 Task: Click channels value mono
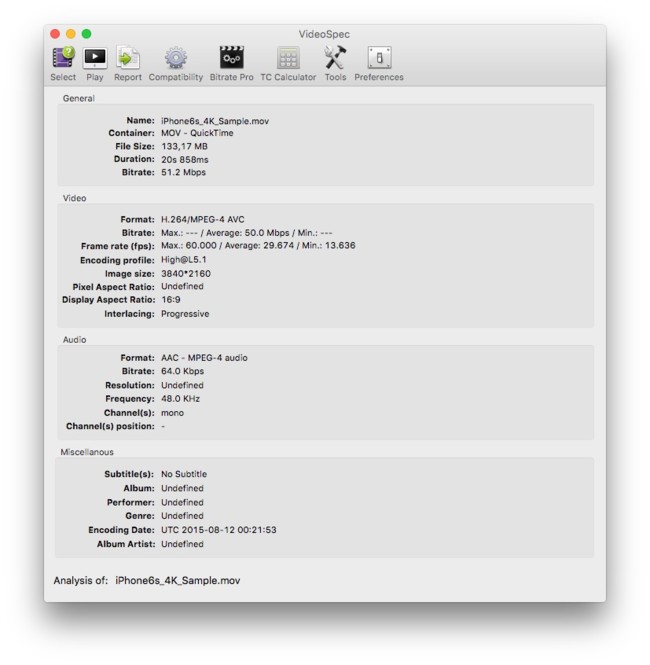[172, 413]
